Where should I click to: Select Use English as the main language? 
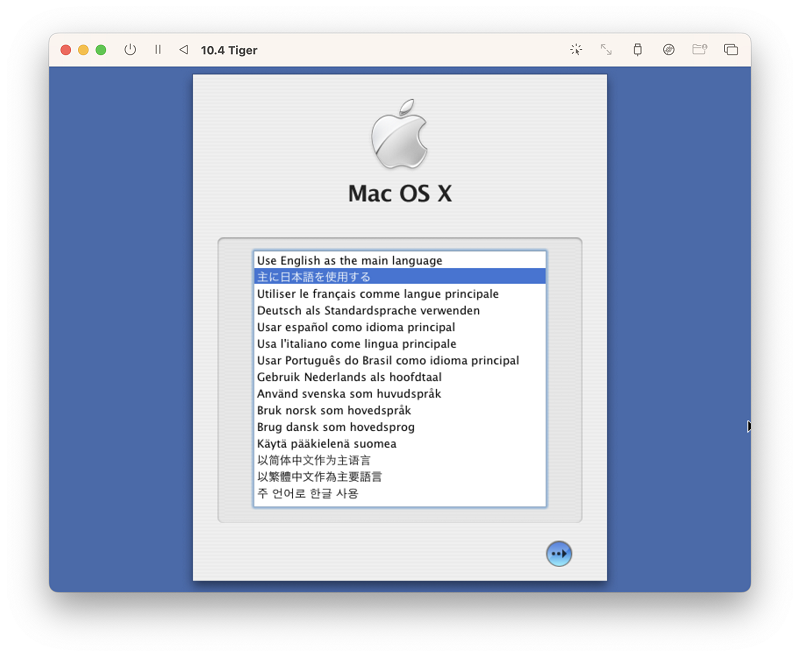399,260
